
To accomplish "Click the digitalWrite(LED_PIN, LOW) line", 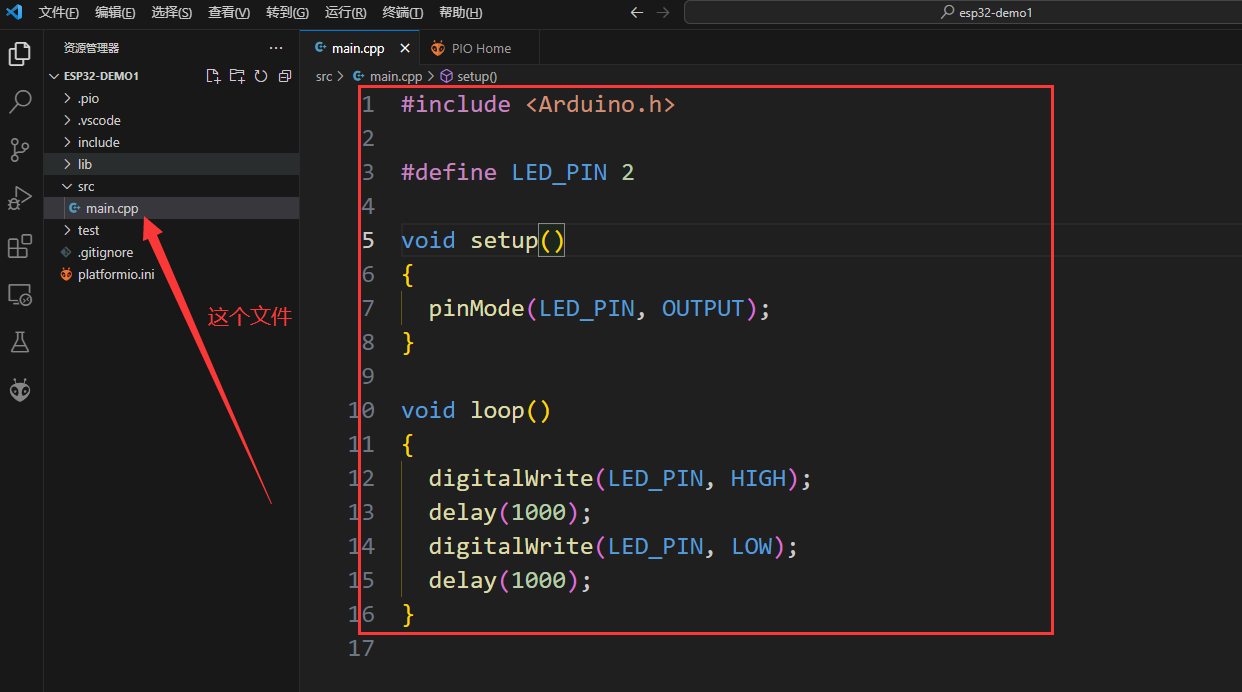I will [x=613, y=546].
